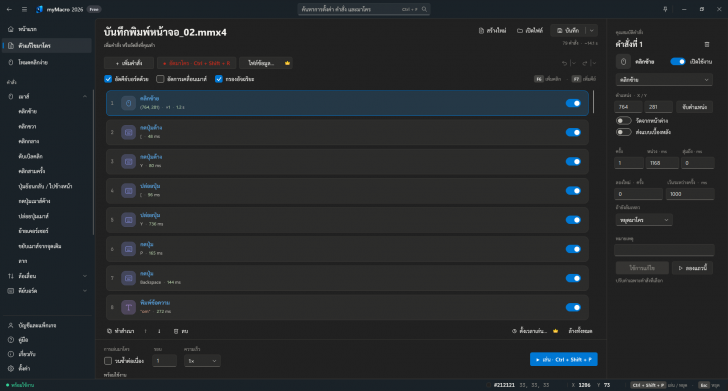Click the duplicate icon below the list
Image resolution: width=728 pixels, height=391 pixels.
(109, 331)
